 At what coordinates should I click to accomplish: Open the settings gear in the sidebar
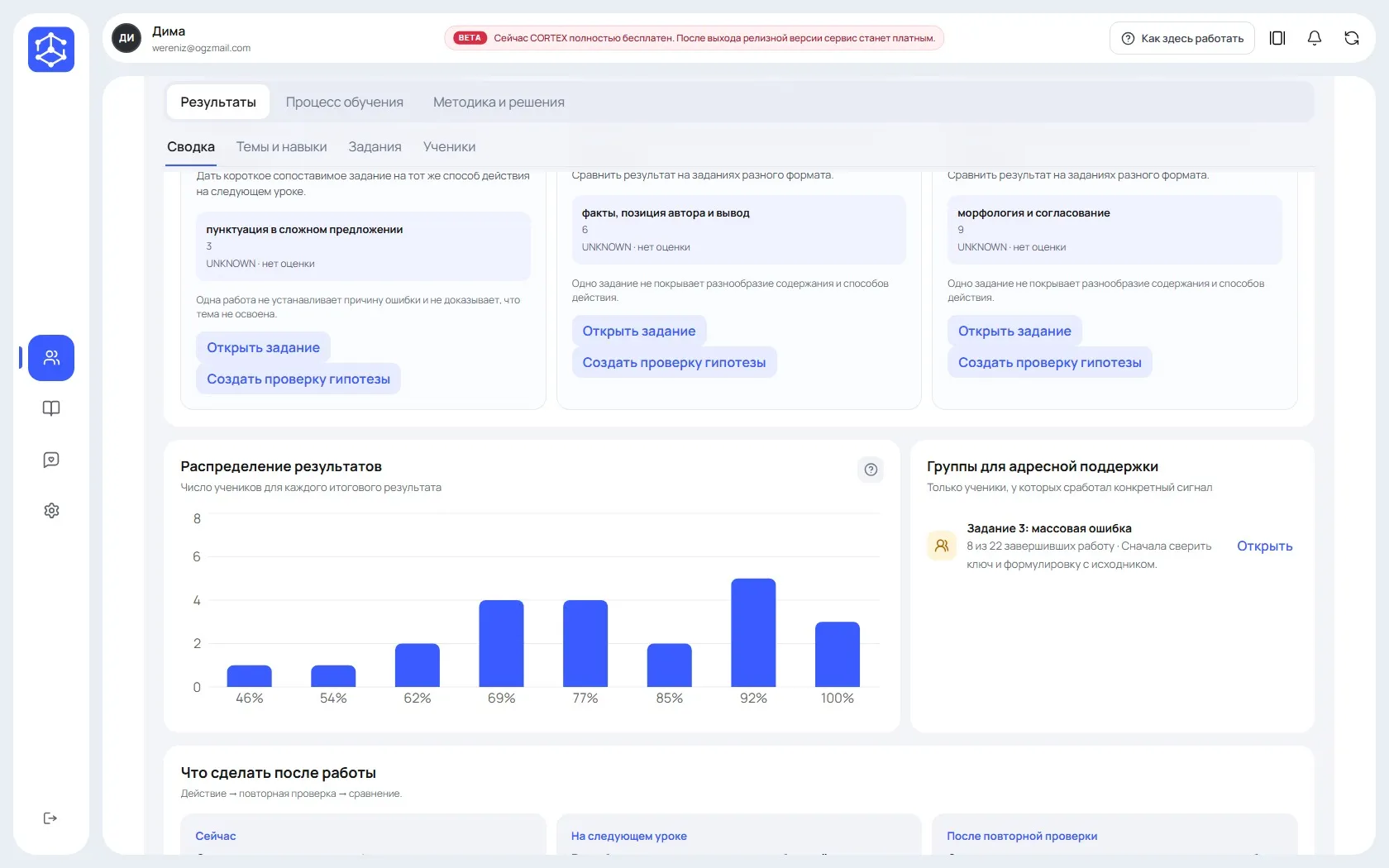51,511
